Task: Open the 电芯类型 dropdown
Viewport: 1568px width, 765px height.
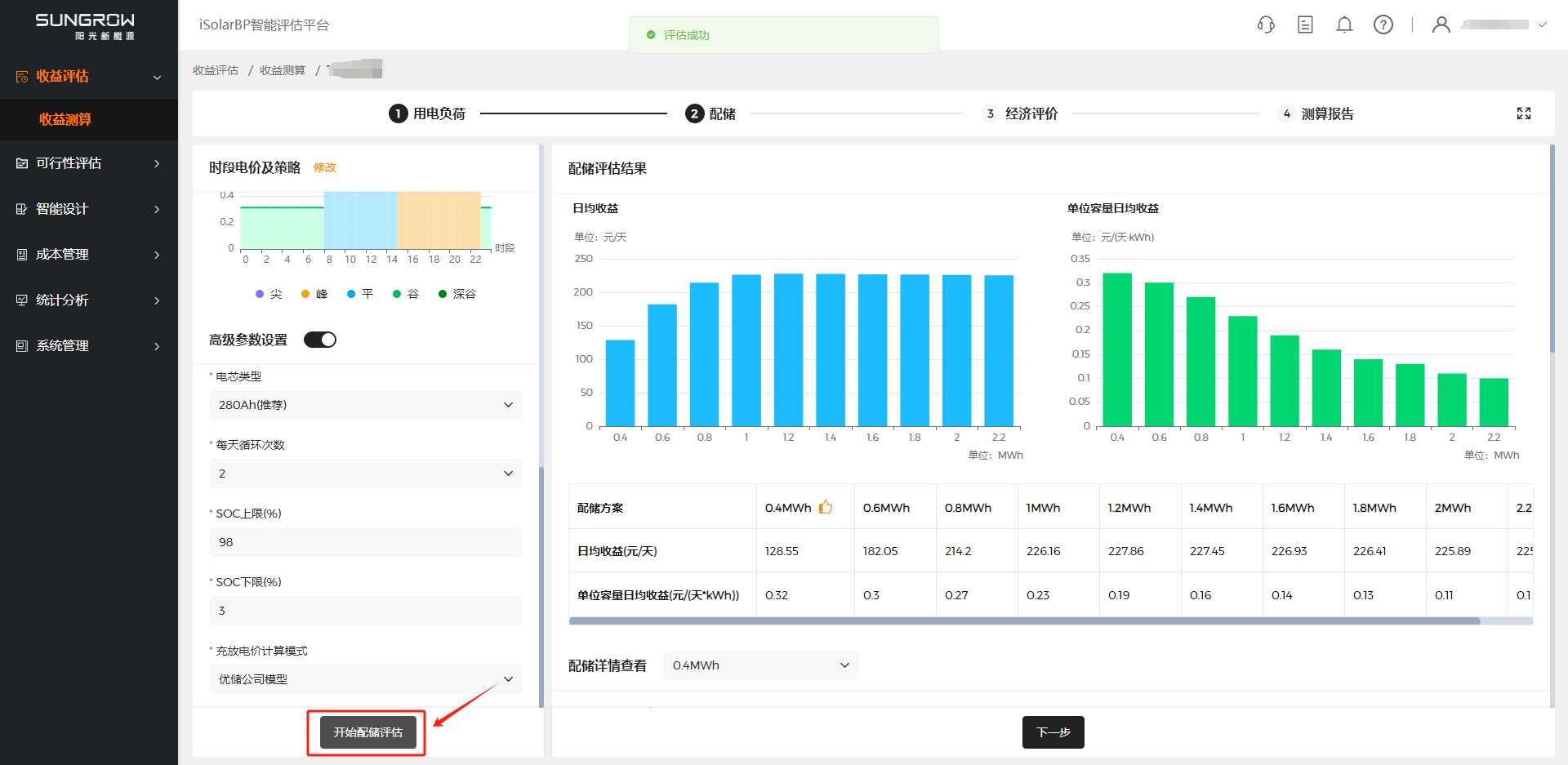Action: pyautogui.click(x=365, y=405)
